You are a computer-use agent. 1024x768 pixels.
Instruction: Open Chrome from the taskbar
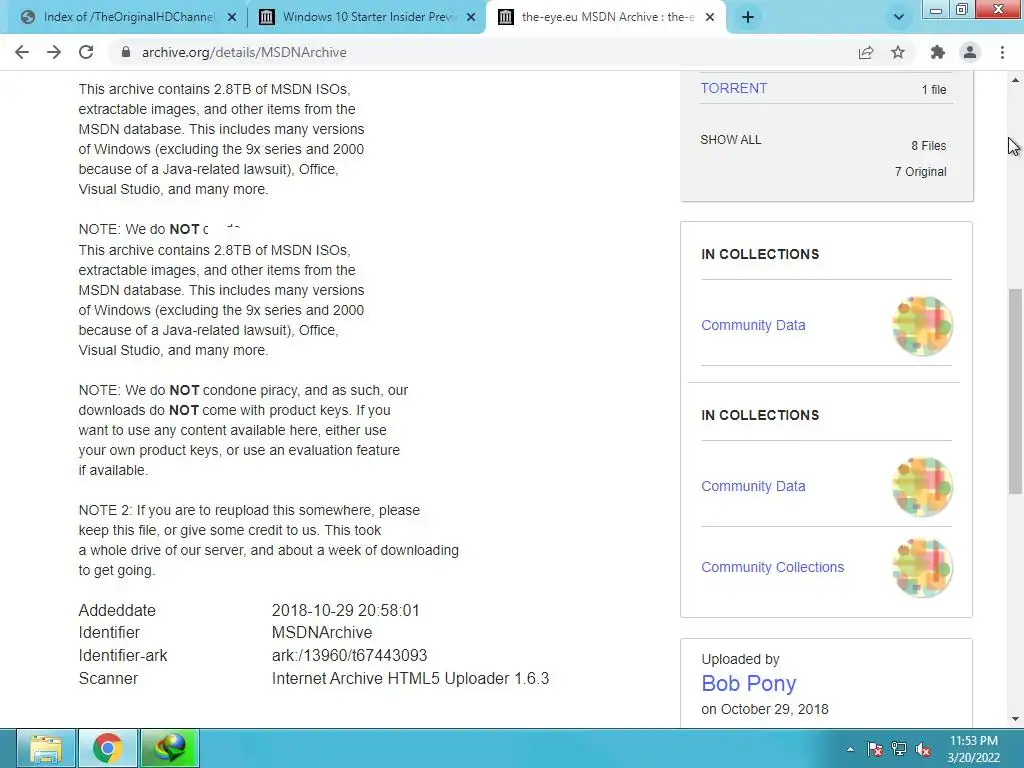point(108,748)
